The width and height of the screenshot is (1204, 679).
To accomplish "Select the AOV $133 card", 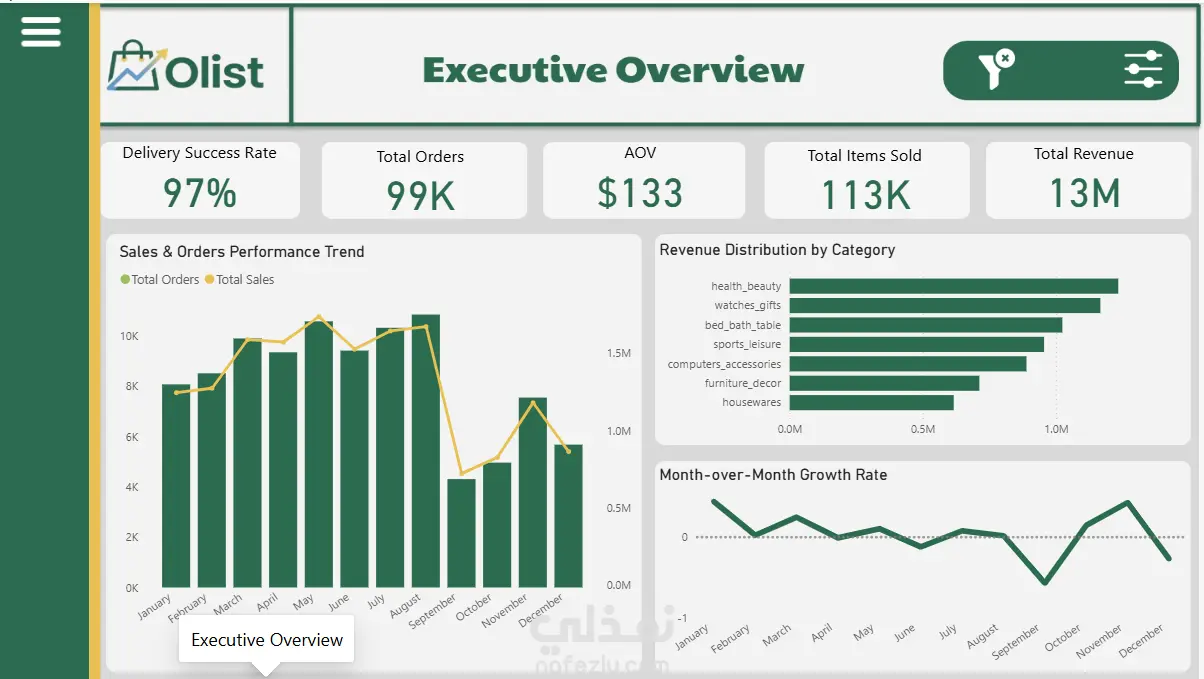I will pos(644,180).
